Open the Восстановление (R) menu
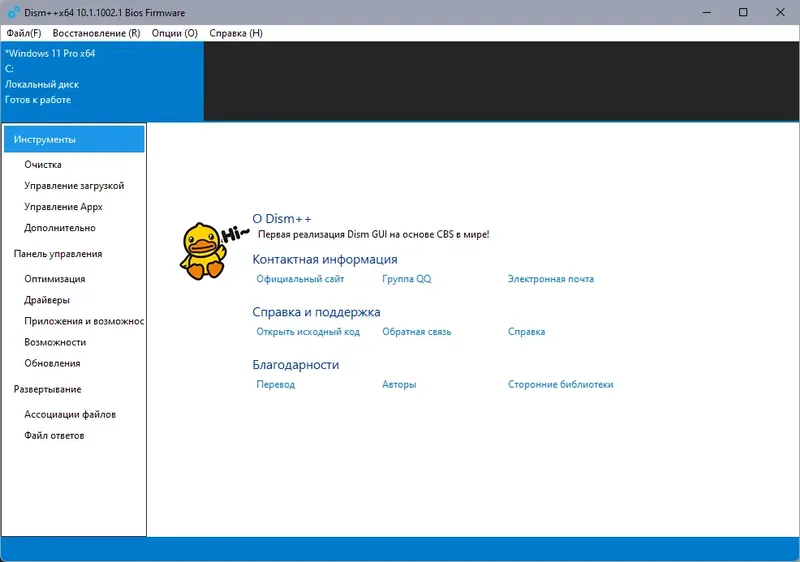Screen dimensions: 800x562 pyautogui.click(x=96, y=33)
